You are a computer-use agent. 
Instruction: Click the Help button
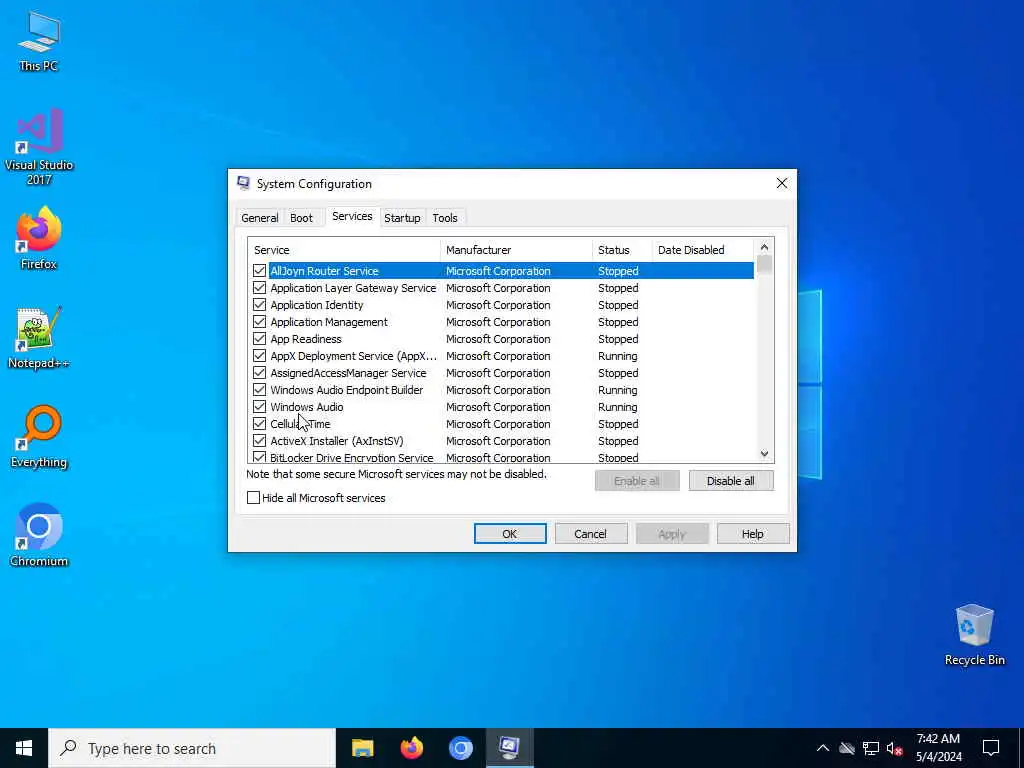point(753,534)
